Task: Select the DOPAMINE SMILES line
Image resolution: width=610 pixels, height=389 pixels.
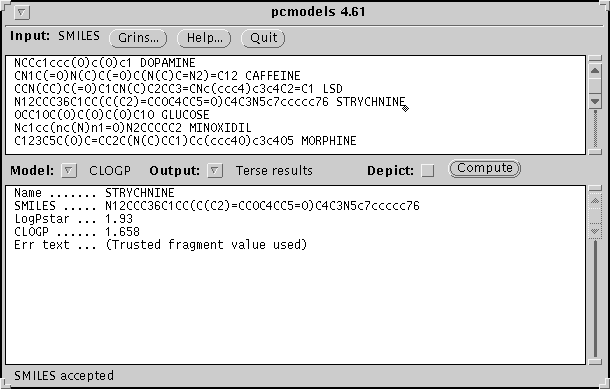Action: (105, 63)
